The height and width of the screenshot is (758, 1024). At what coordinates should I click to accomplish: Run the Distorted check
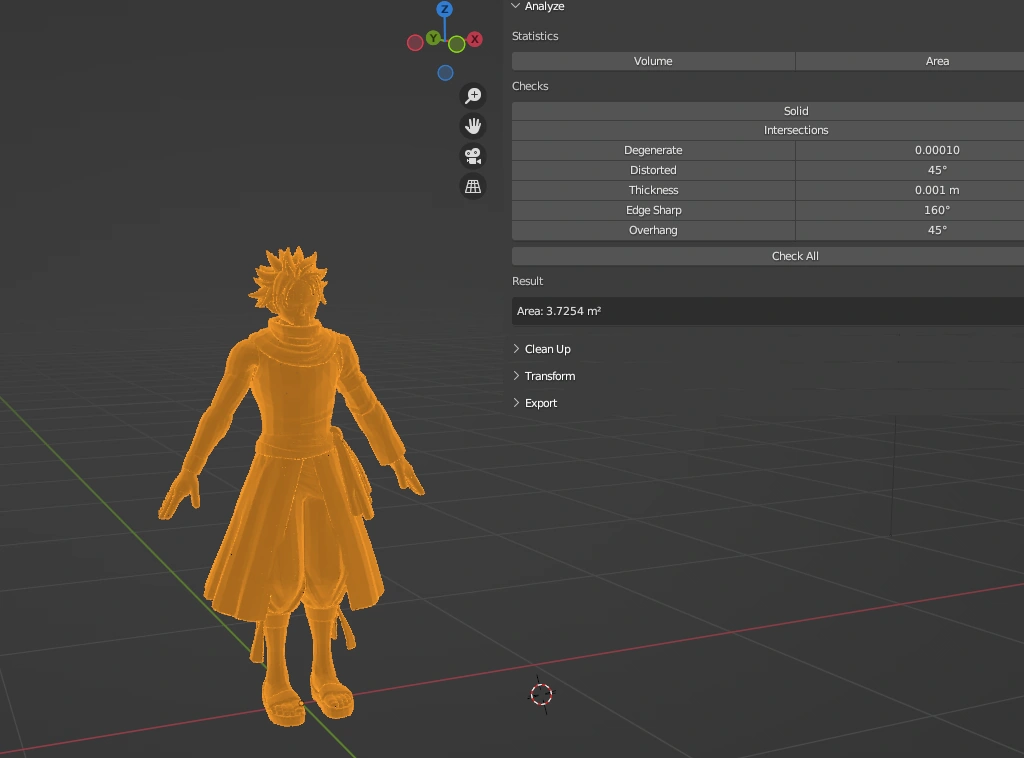[x=653, y=170]
